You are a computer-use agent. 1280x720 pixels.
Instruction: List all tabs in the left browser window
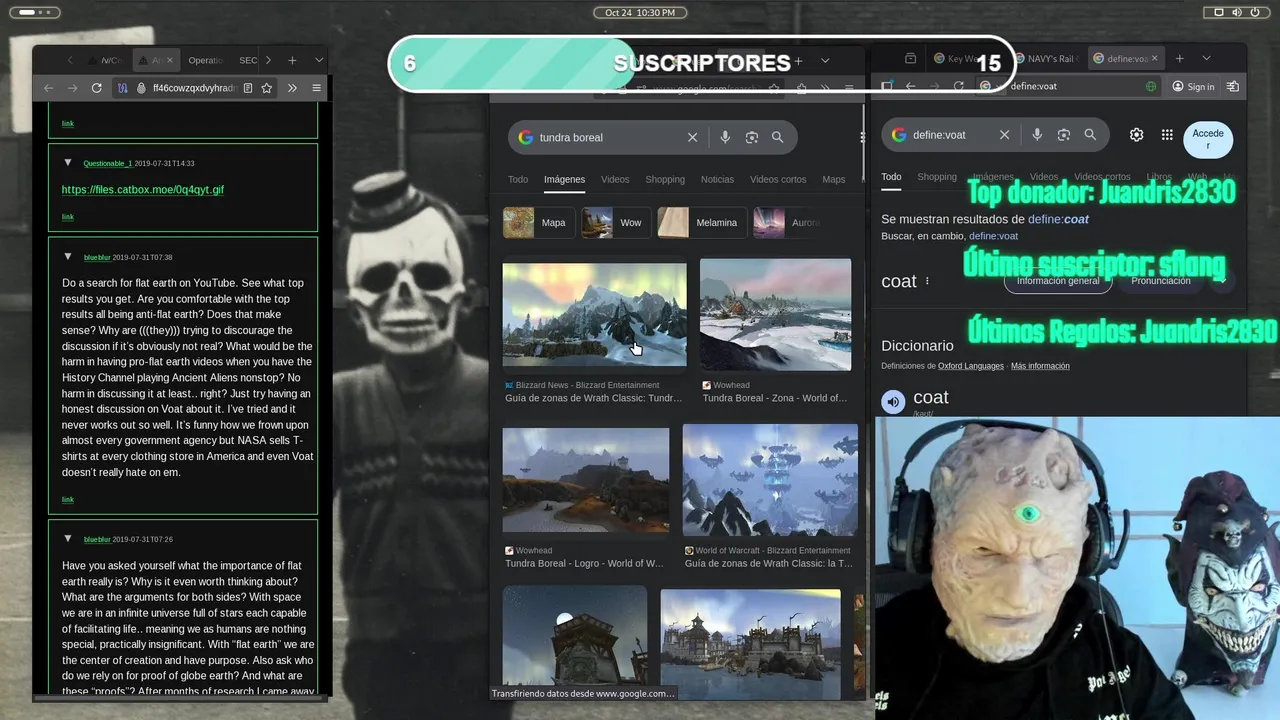pyautogui.click(x=319, y=60)
